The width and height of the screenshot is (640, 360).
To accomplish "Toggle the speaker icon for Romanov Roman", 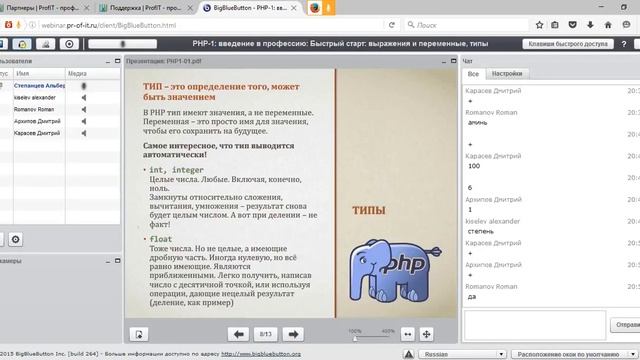I will [x=84, y=109].
